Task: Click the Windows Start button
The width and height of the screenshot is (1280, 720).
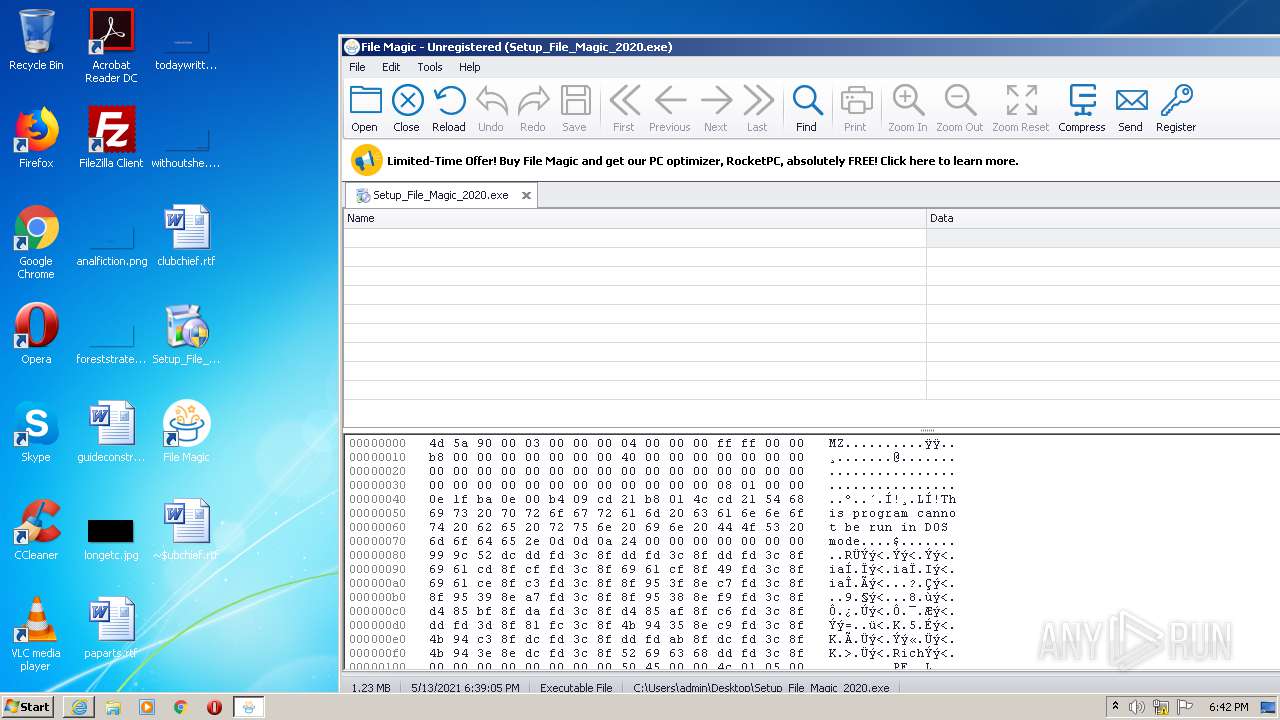Action: pyautogui.click(x=28, y=707)
